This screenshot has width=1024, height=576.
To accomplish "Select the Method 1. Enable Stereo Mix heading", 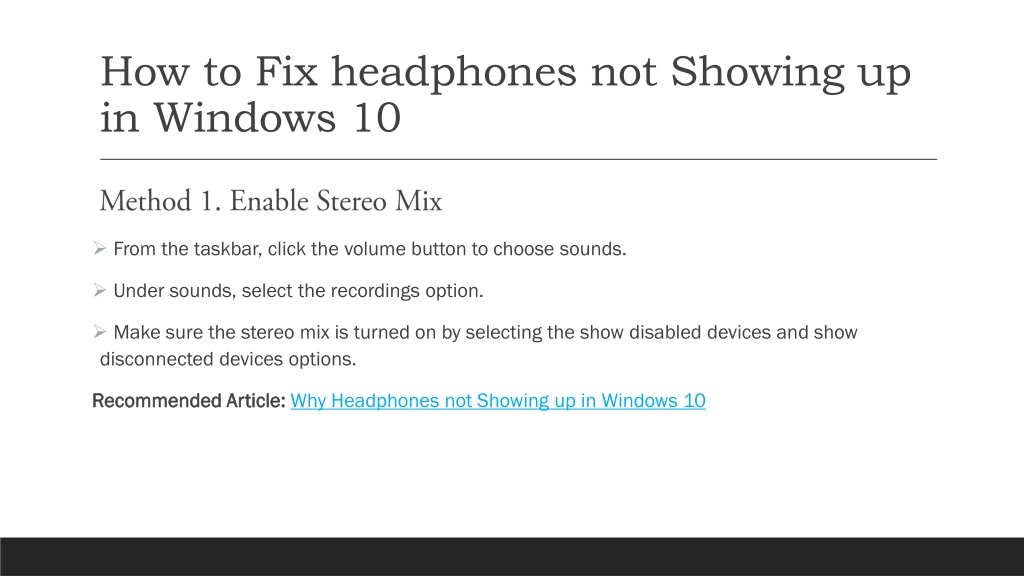I will tap(270, 201).
